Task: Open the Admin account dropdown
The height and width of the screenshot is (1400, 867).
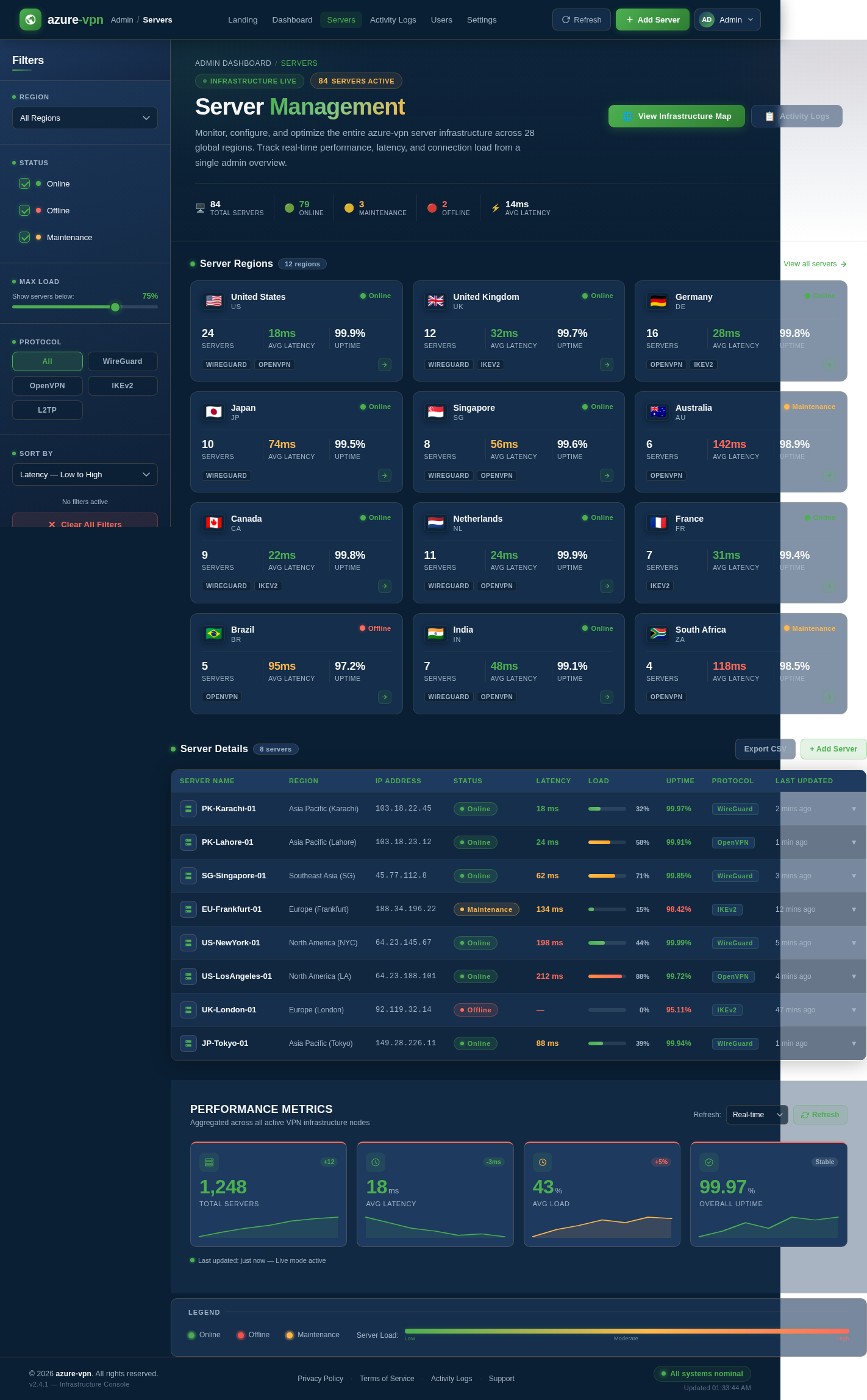Action: coord(727,20)
